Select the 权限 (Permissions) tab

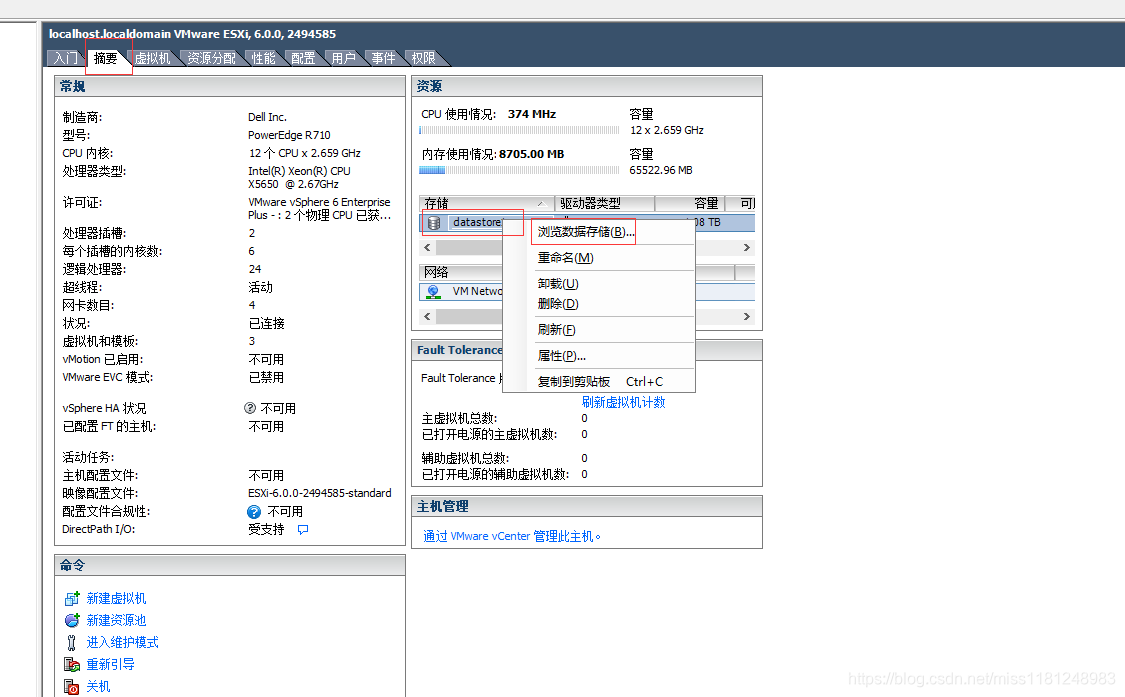(x=423, y=58)
